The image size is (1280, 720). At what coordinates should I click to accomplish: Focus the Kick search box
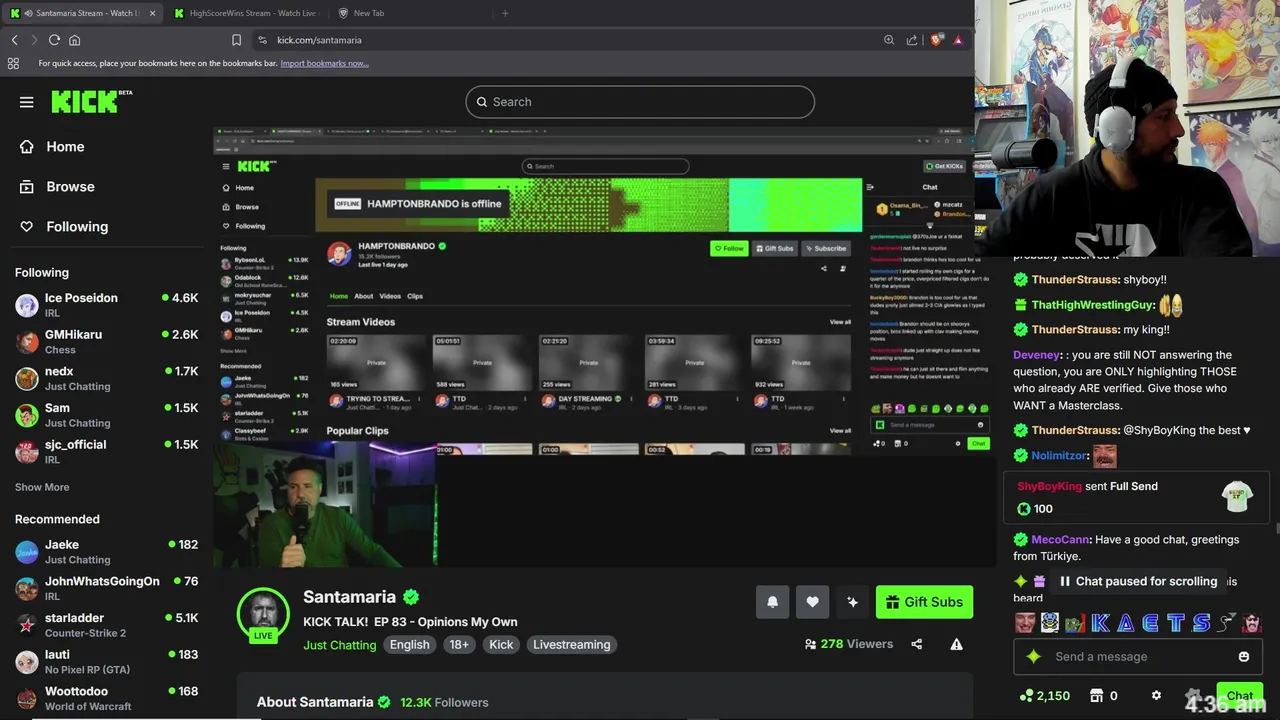pyautogui.click(x=640, y=102)
